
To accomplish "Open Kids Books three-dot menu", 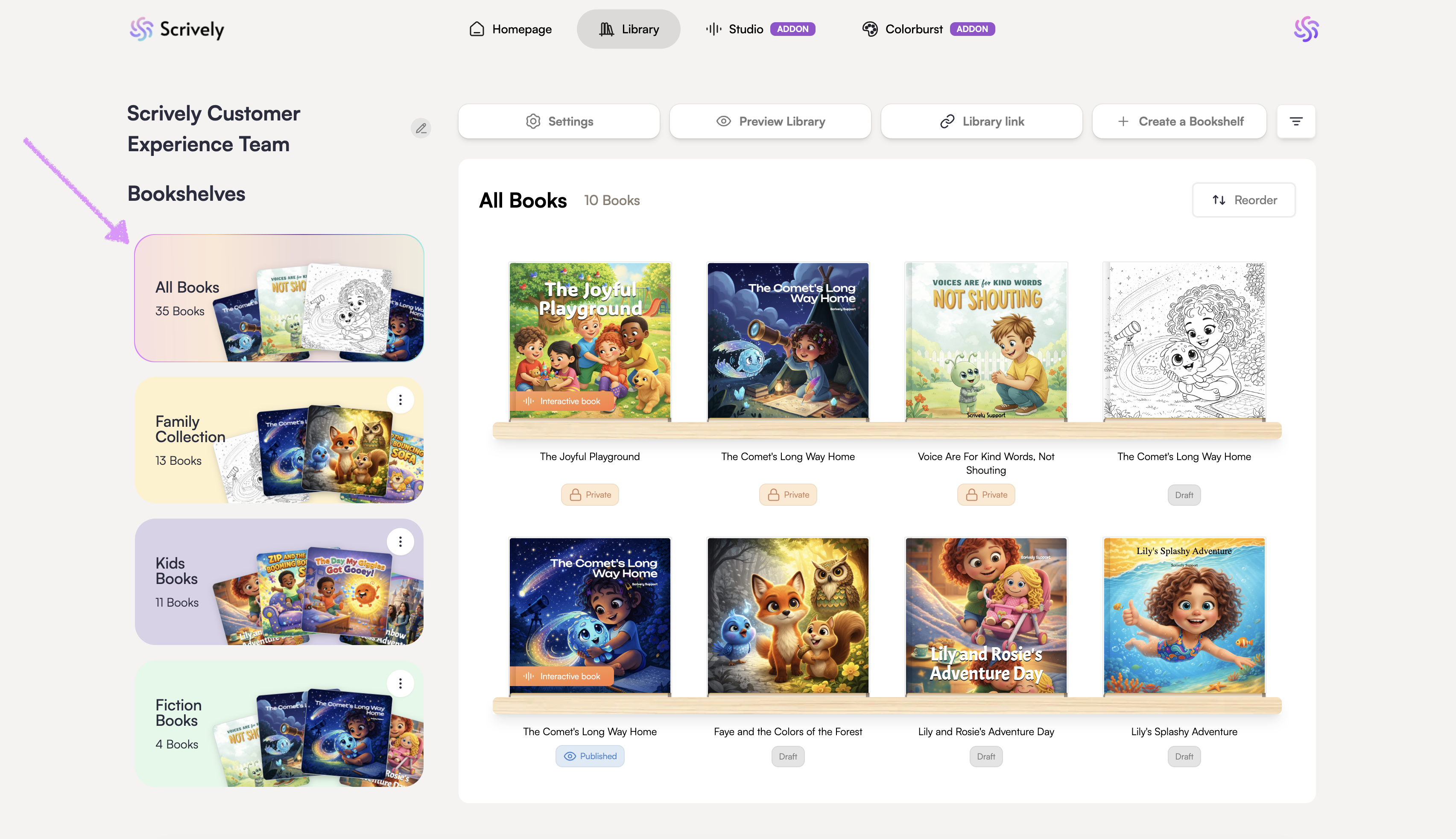I will tap(400, 542).
